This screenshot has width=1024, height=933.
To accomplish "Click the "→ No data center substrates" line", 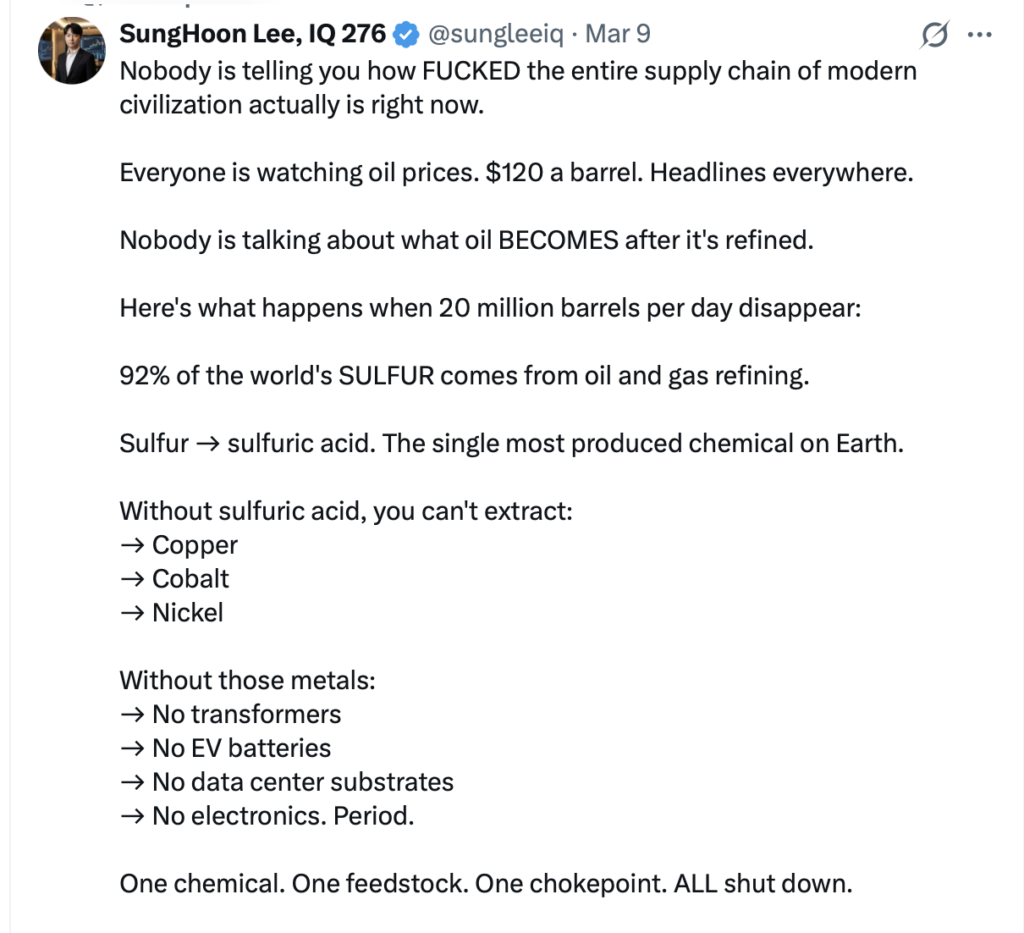I will tap(286, 782).
